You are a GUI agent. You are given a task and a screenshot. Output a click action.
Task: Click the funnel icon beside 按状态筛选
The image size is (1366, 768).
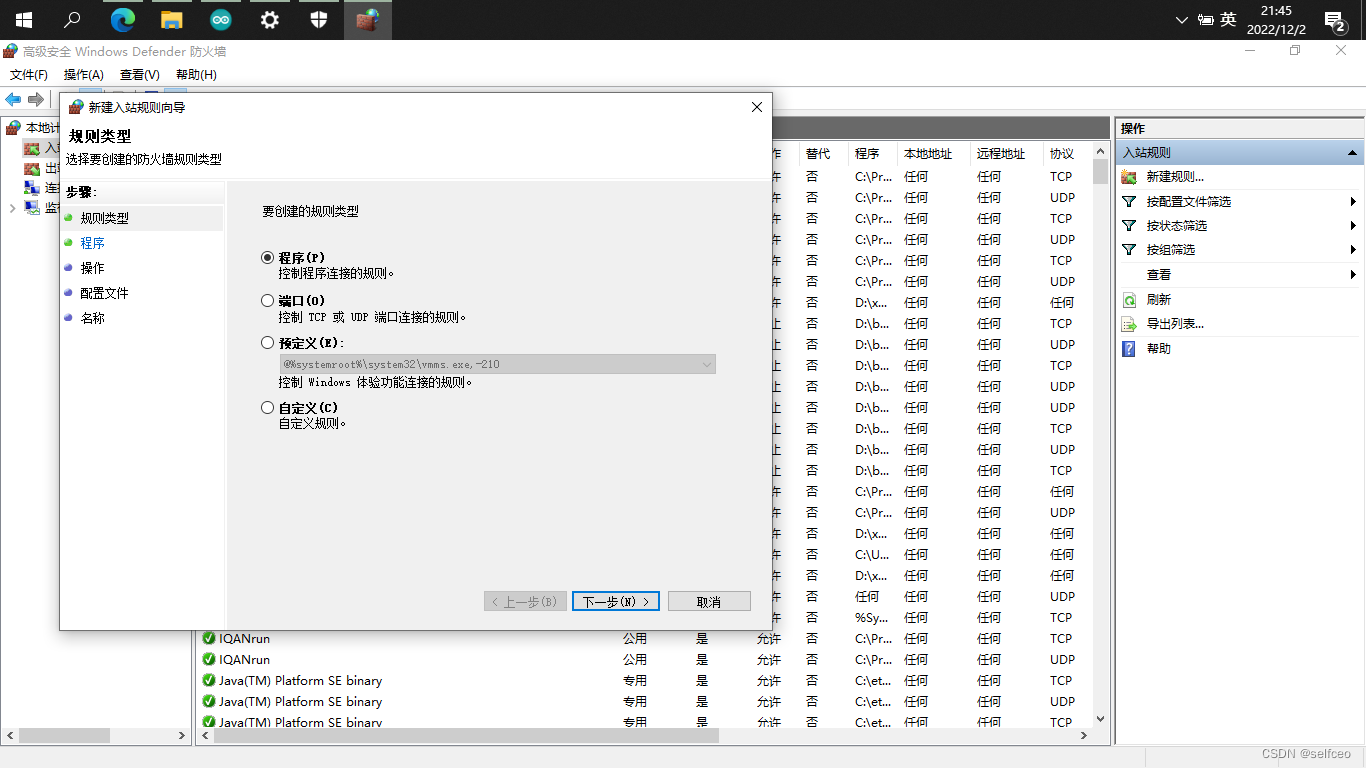[1129, 226]
